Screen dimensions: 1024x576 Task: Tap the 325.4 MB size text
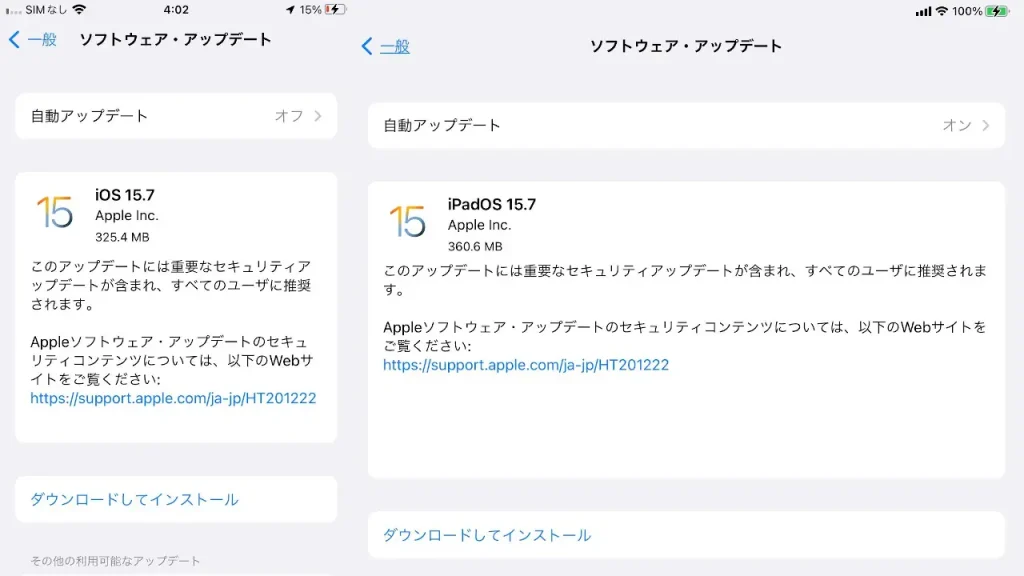(x=122, y=237)
